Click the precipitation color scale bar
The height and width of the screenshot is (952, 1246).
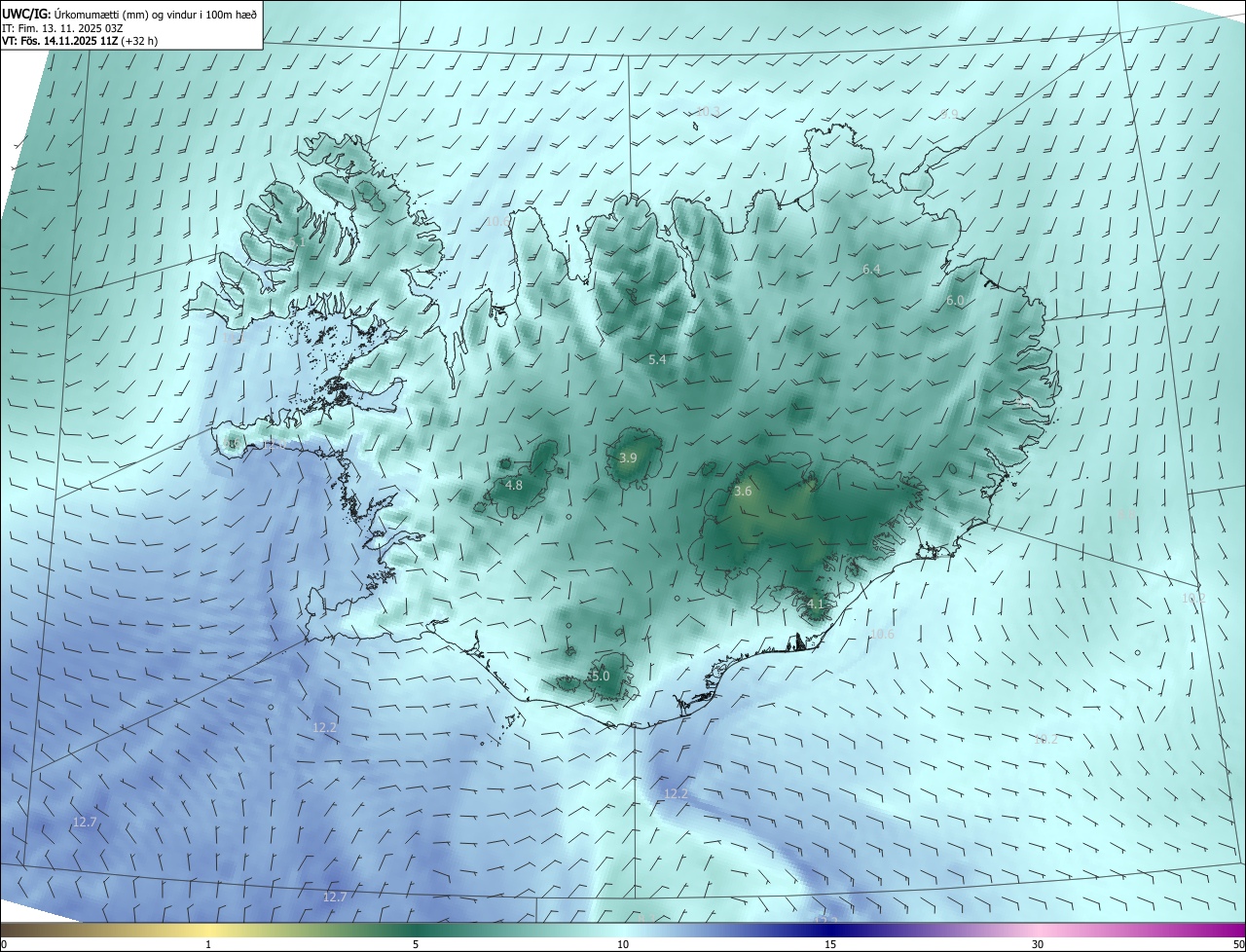[623, 930]
